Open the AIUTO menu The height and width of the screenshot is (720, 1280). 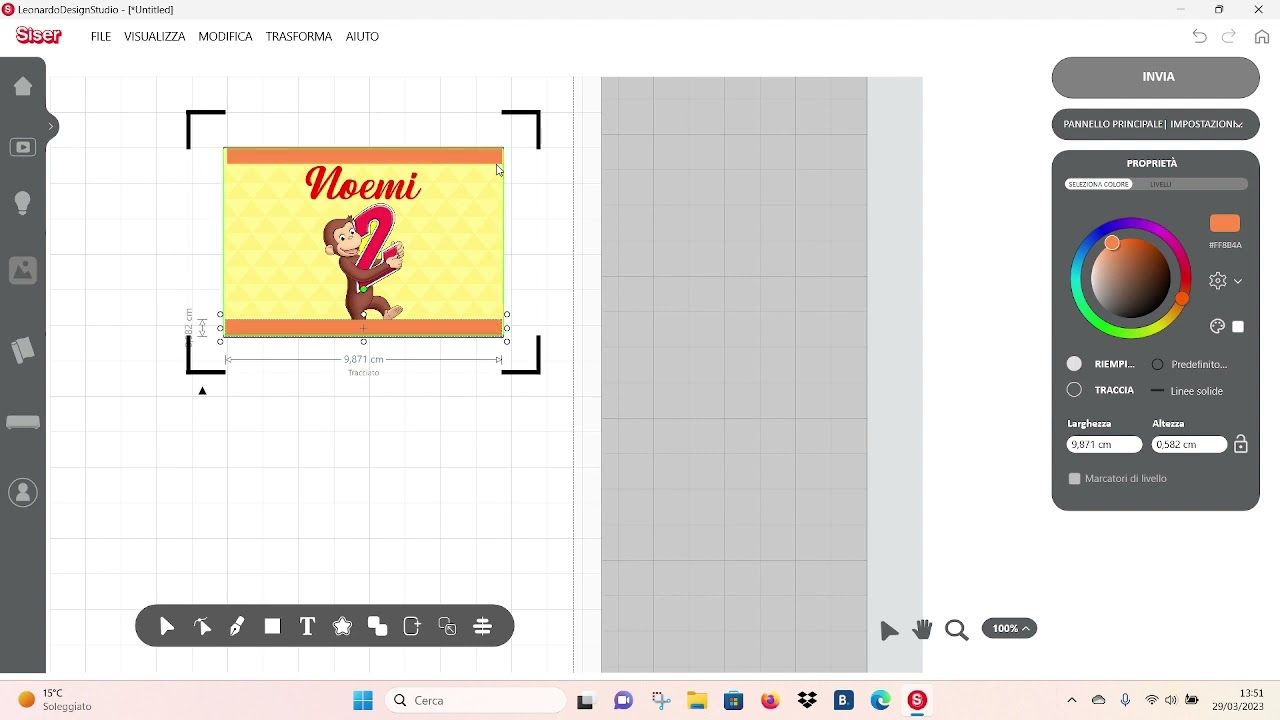point(363,37)
